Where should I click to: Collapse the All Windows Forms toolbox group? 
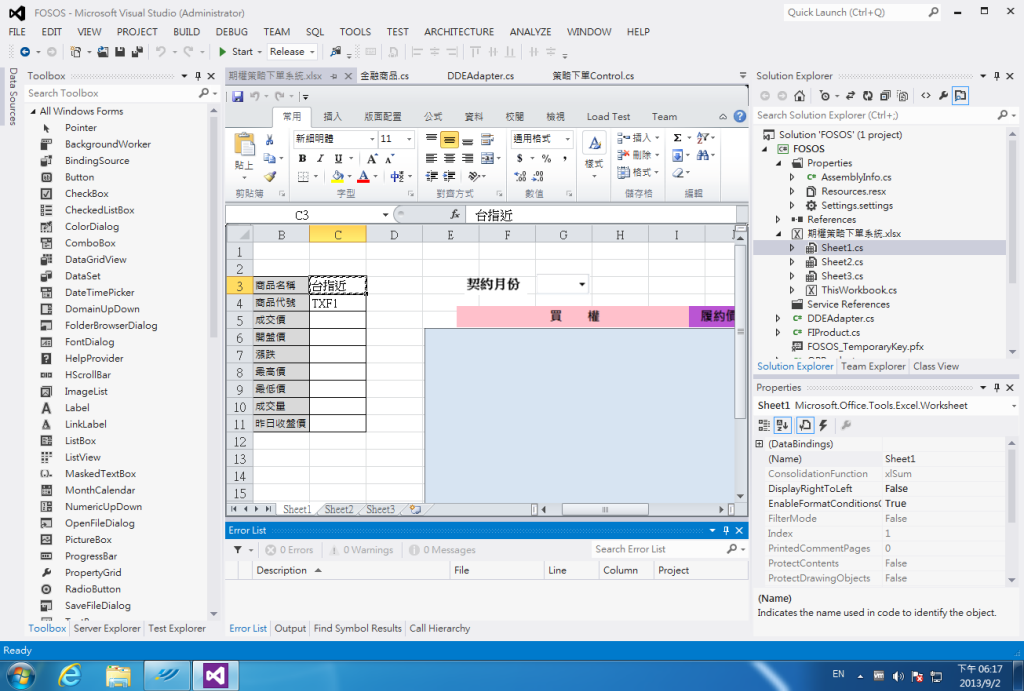[33, 112]
